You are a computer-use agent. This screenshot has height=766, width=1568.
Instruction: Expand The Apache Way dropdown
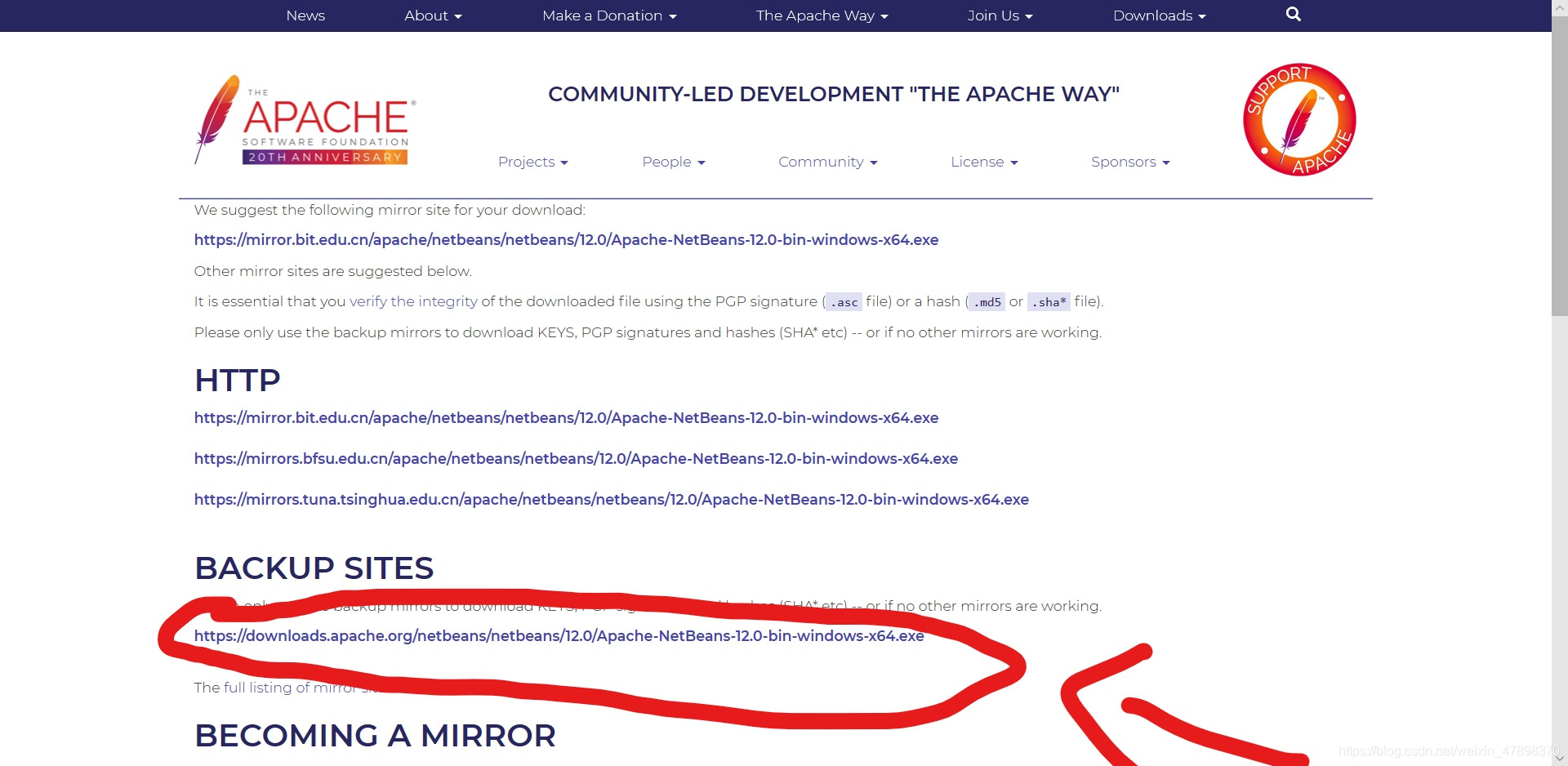[822, 16]
